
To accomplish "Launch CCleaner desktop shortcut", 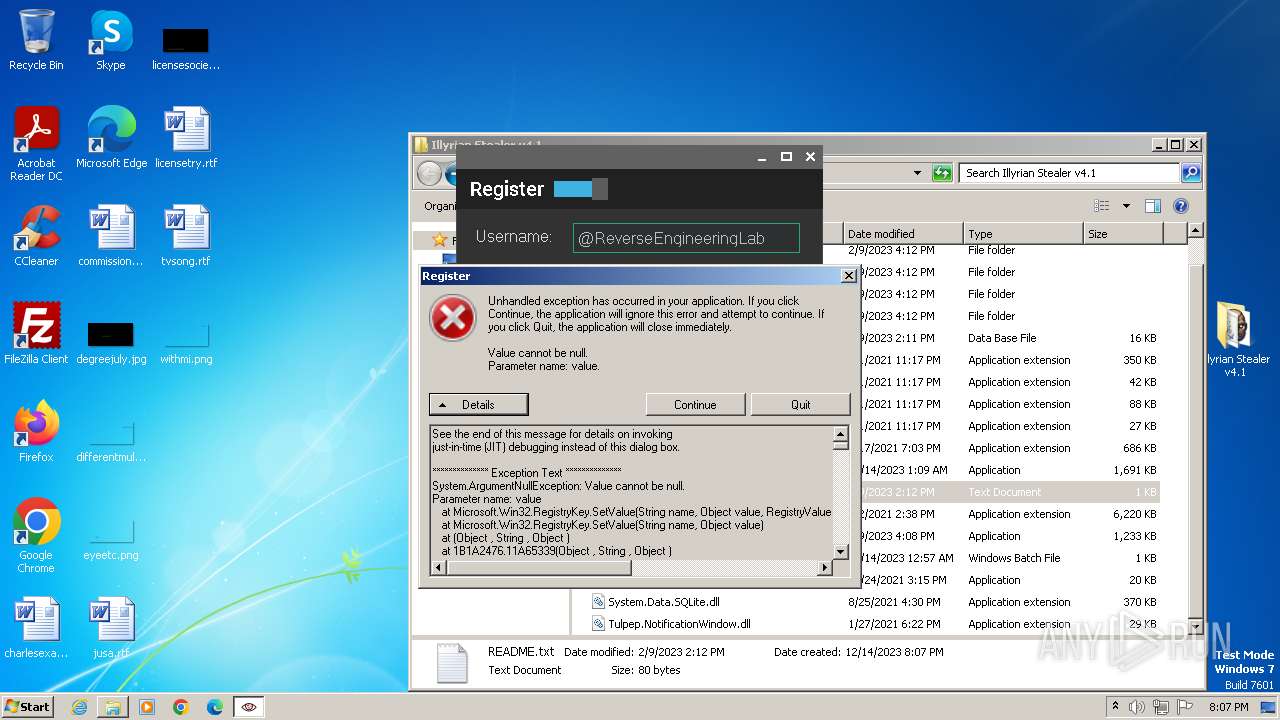I will pyautogui.click(x=36, y=235).
